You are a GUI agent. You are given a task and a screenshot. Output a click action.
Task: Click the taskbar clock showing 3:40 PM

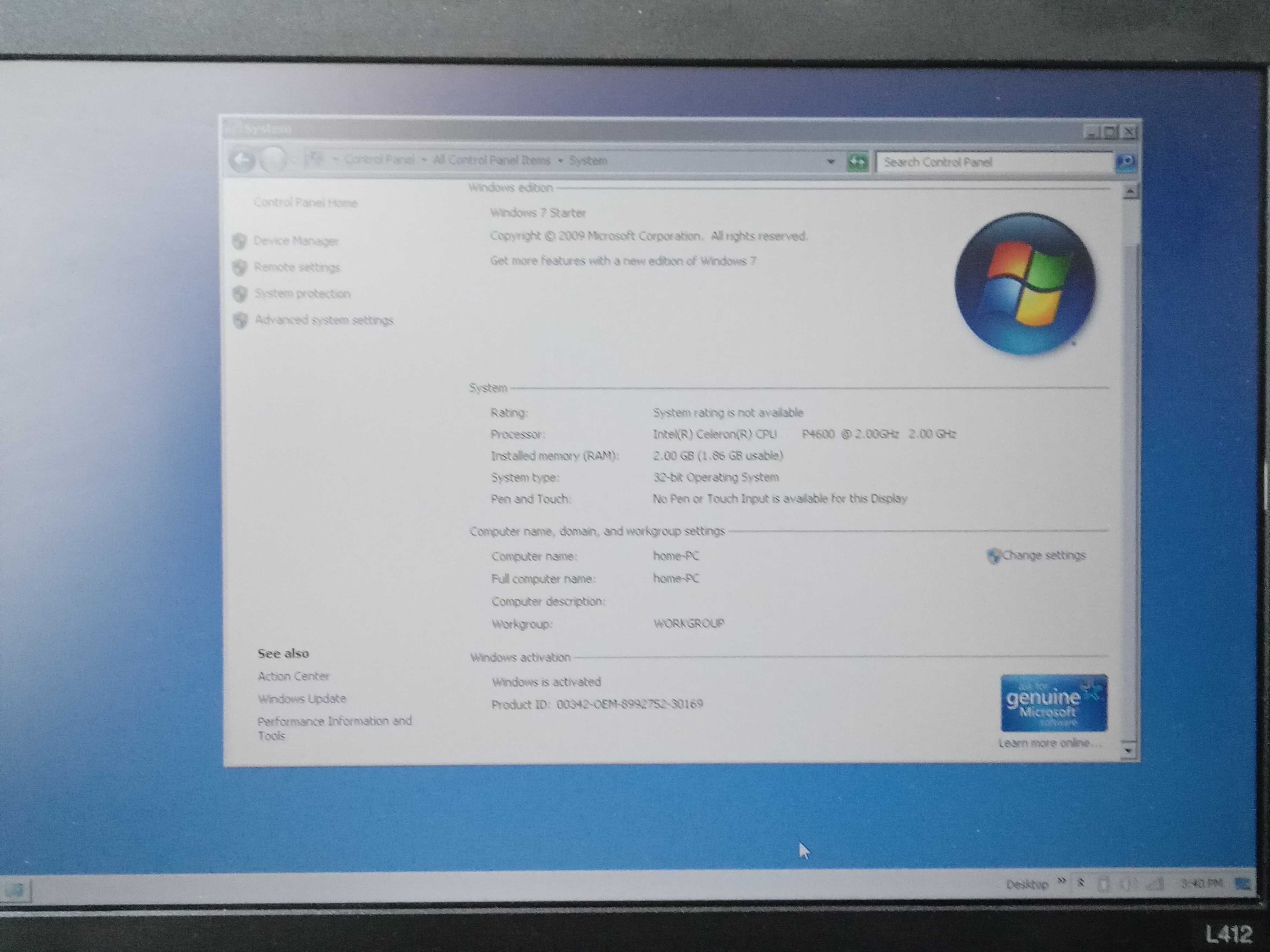pyautogui.click(x=1201, y=883)
